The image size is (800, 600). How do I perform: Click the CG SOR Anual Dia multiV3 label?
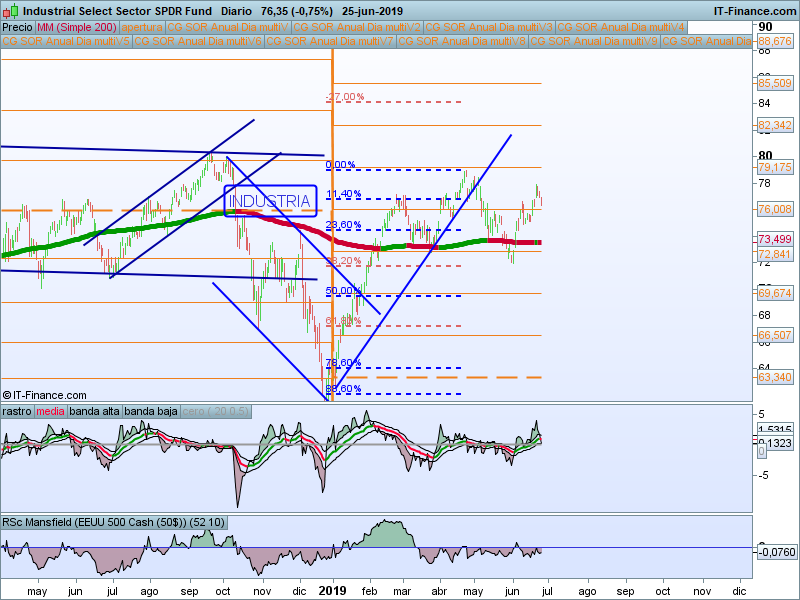[x=489, y=27]
